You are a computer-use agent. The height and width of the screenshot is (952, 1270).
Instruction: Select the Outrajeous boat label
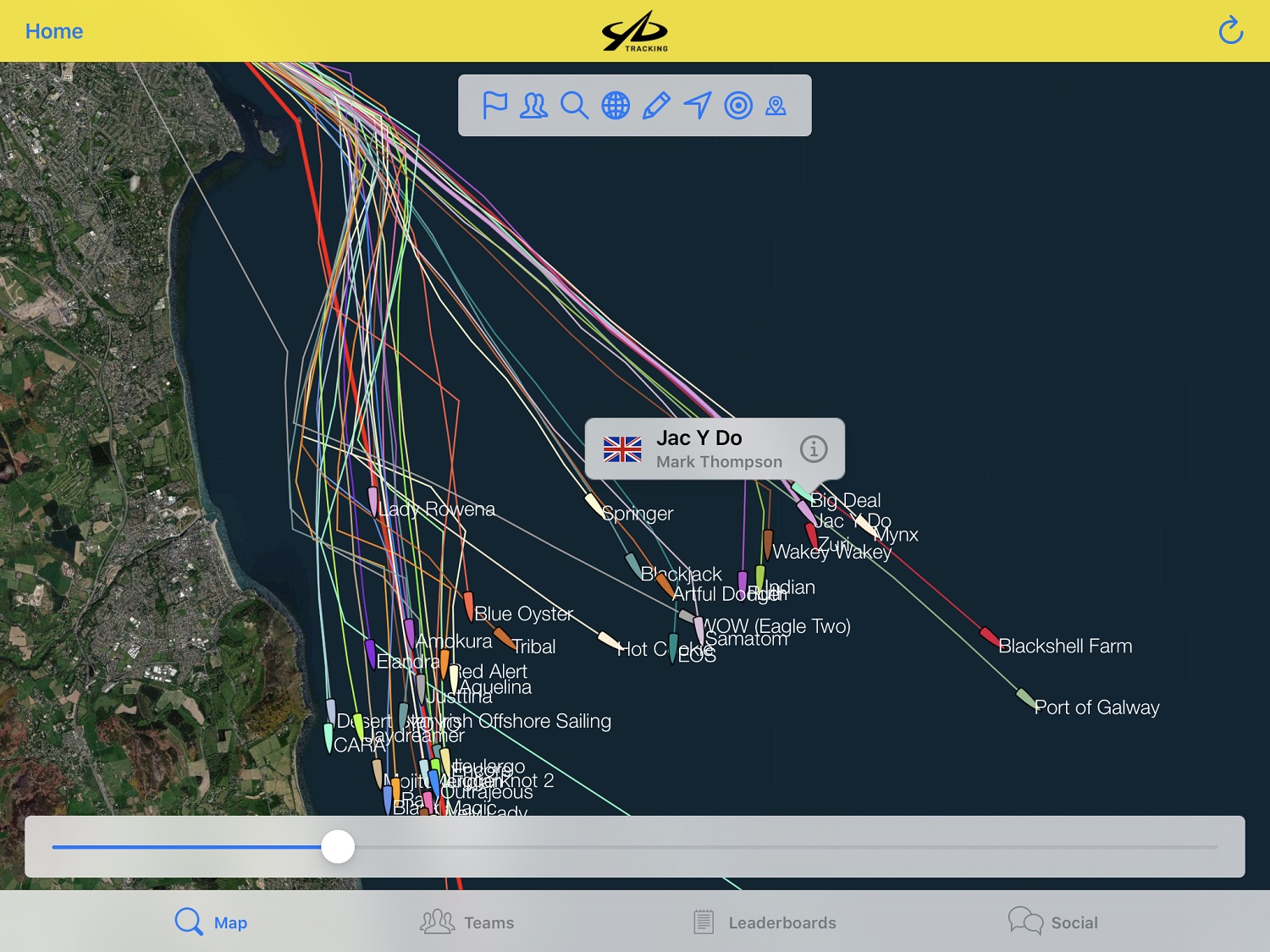(487, 792)
